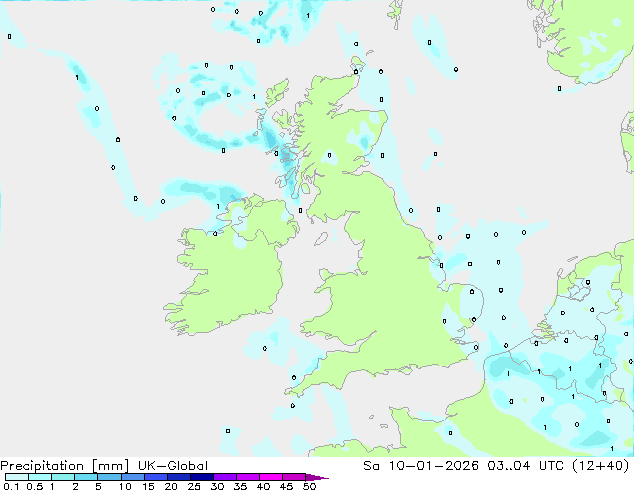
Task: Click the 35 mm legend color swatch
Action: (x=247, y=477)
